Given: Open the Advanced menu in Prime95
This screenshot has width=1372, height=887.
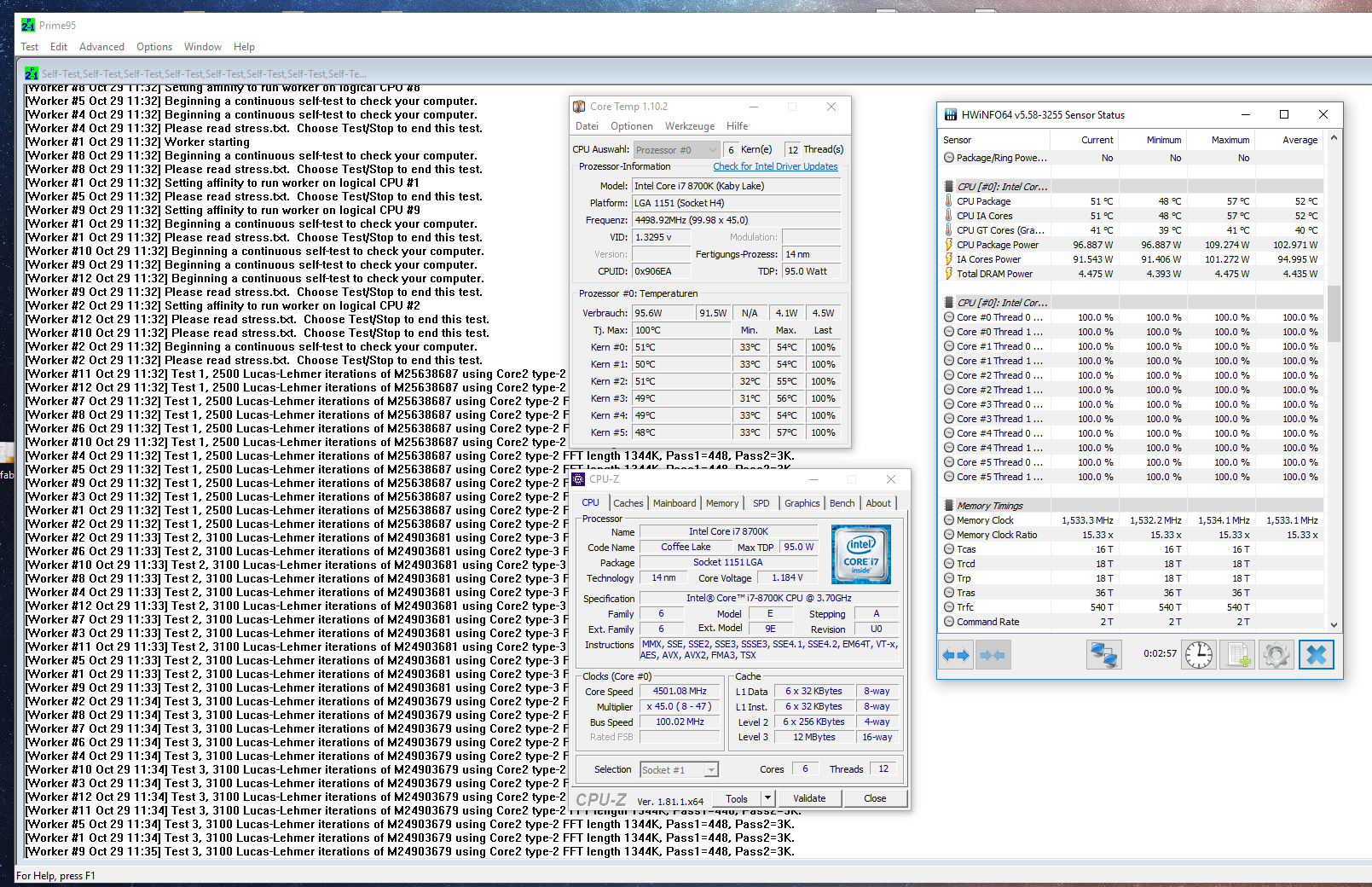Looking at the screenshot, I should (101, 47).
